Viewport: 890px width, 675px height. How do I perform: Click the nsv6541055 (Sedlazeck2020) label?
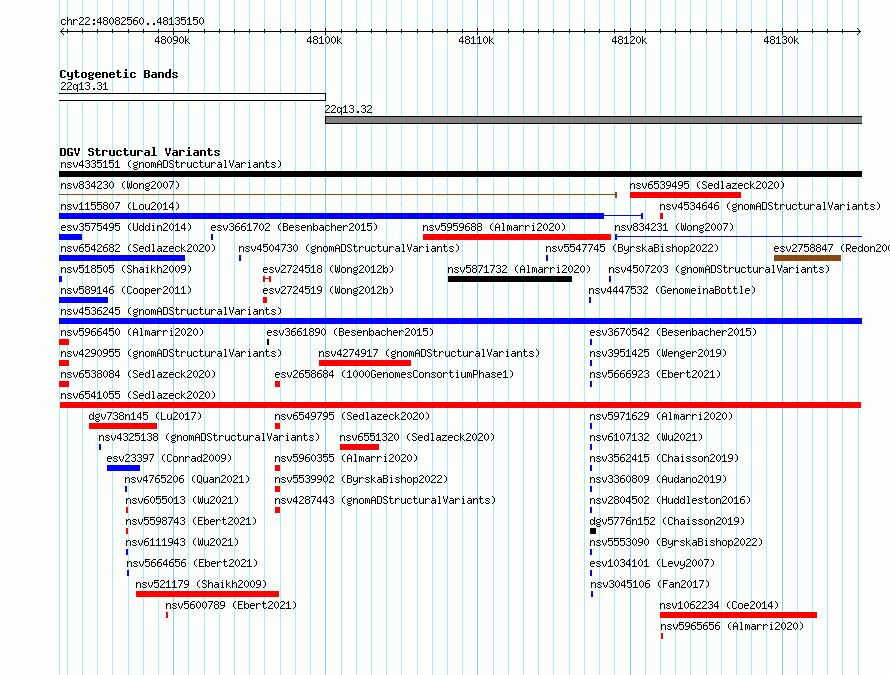(x=138, y=395)
